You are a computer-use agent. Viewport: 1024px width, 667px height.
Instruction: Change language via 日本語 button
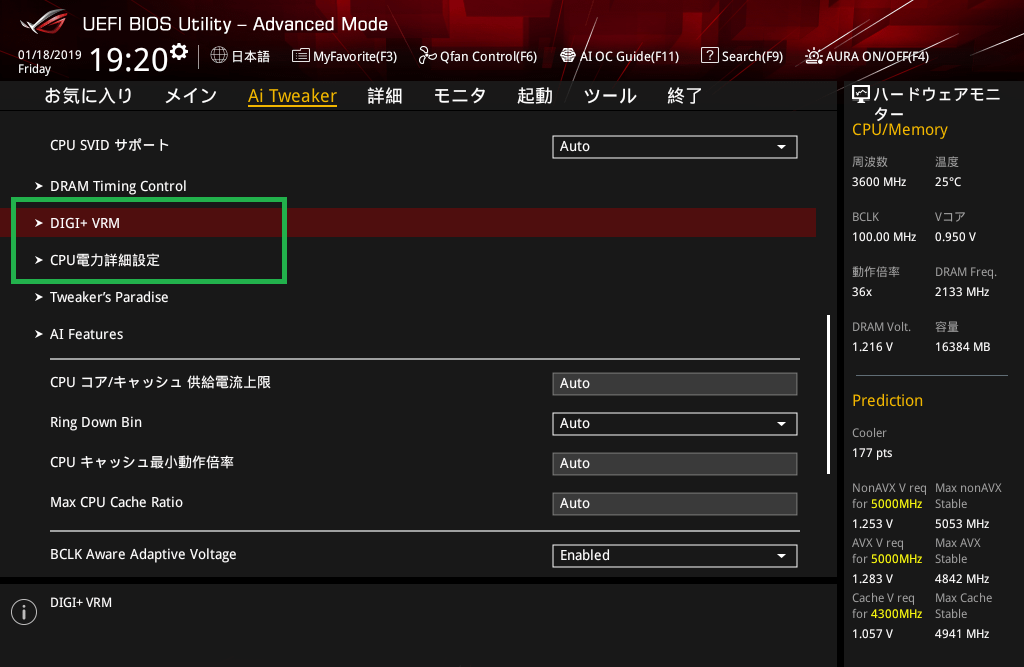[x=240, y=56]
